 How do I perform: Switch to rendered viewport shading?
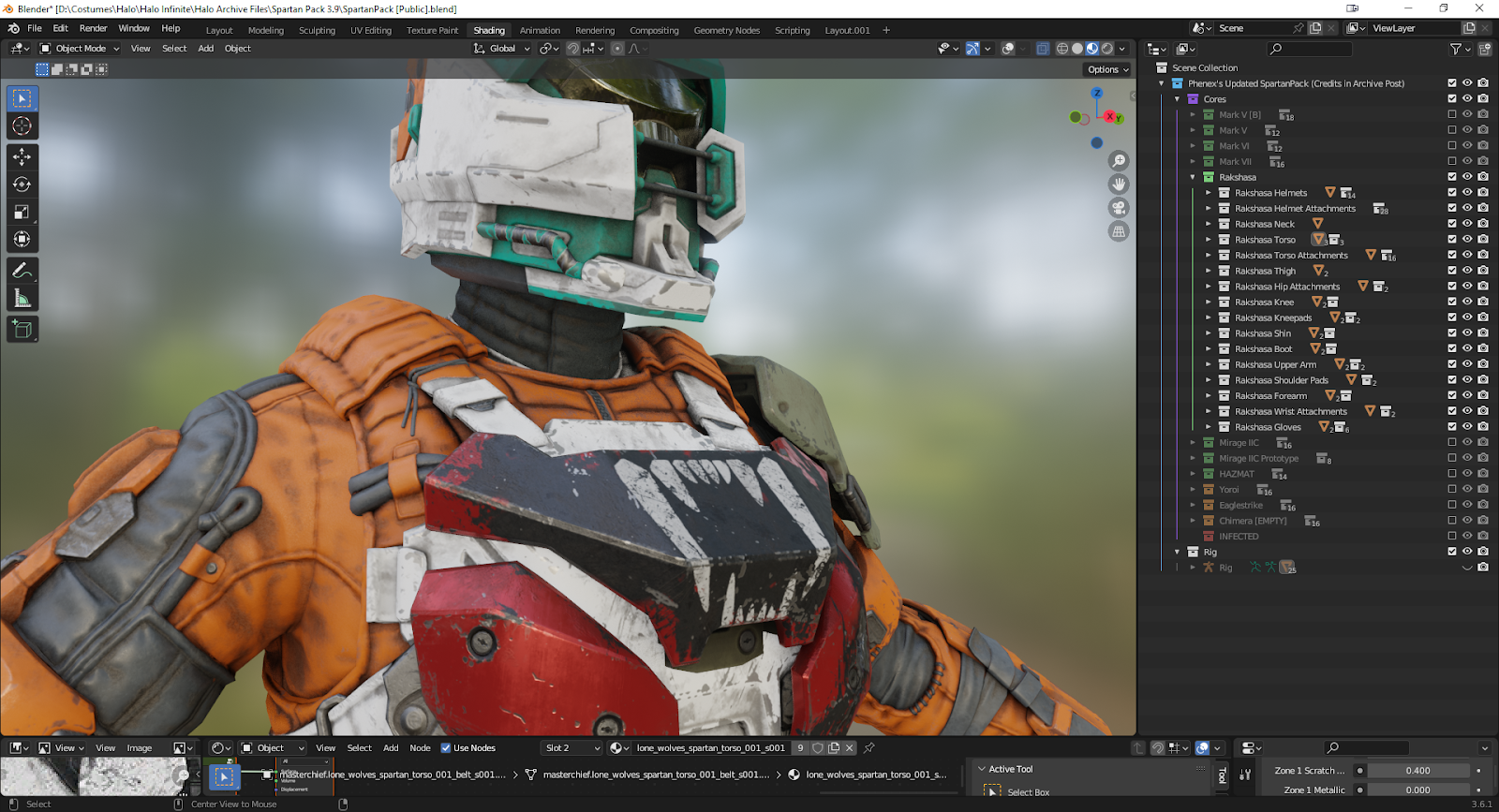(1107, 49)
